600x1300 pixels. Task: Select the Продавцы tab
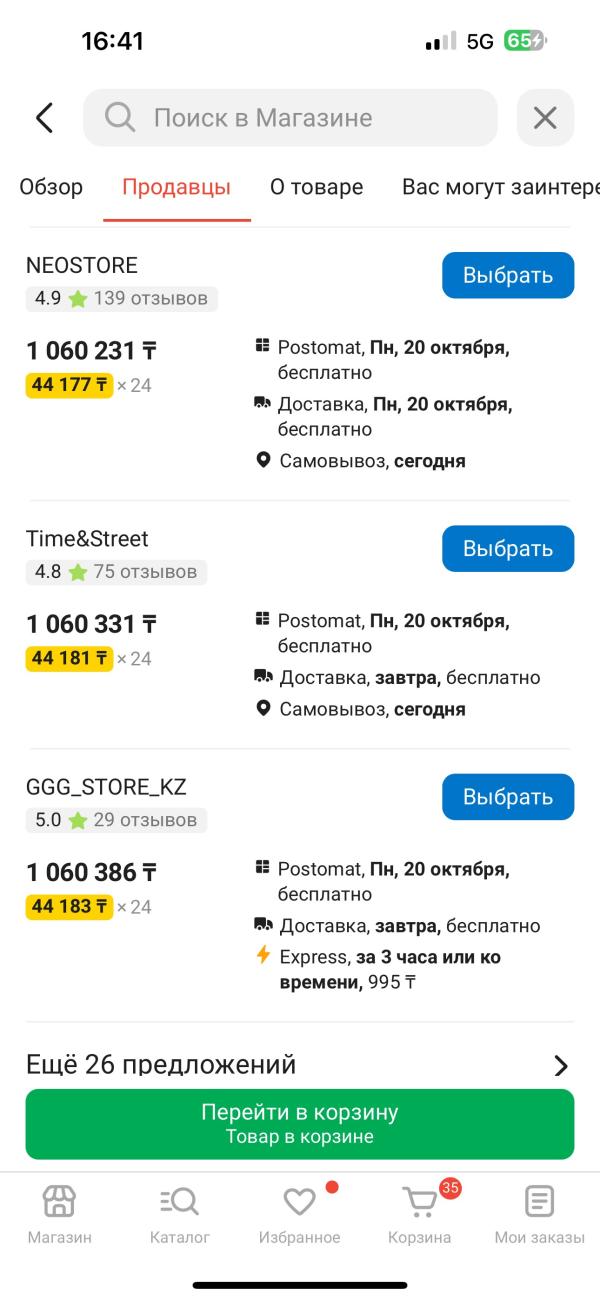point(176,187)
